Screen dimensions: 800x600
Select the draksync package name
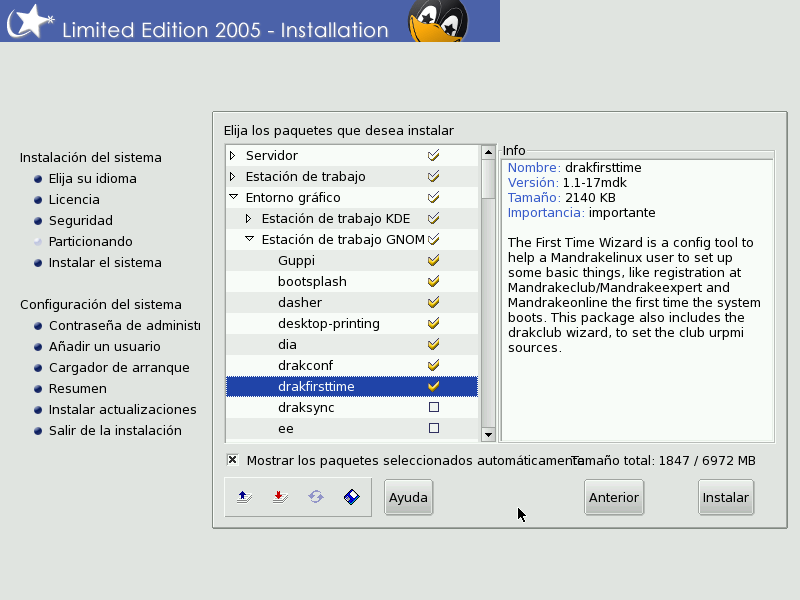pos(306,408)
